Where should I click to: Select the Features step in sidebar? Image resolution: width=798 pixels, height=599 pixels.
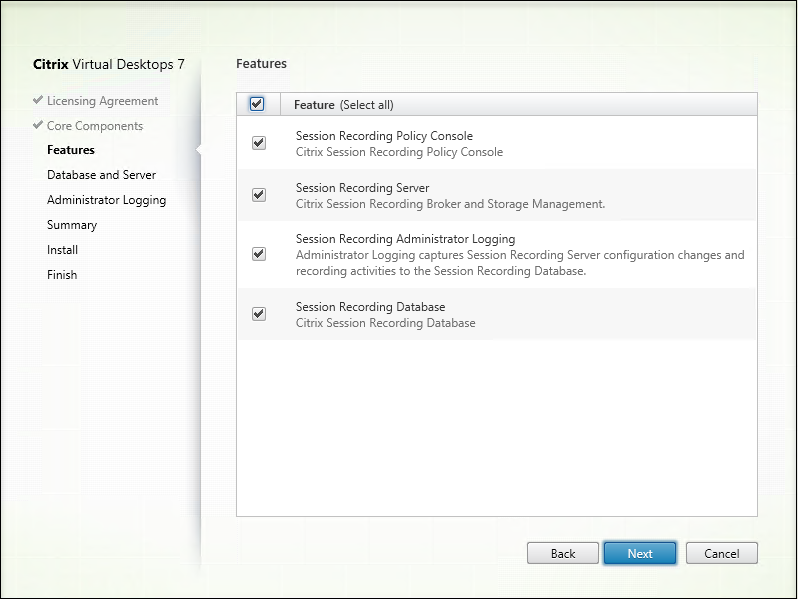[x=71, y=150]
